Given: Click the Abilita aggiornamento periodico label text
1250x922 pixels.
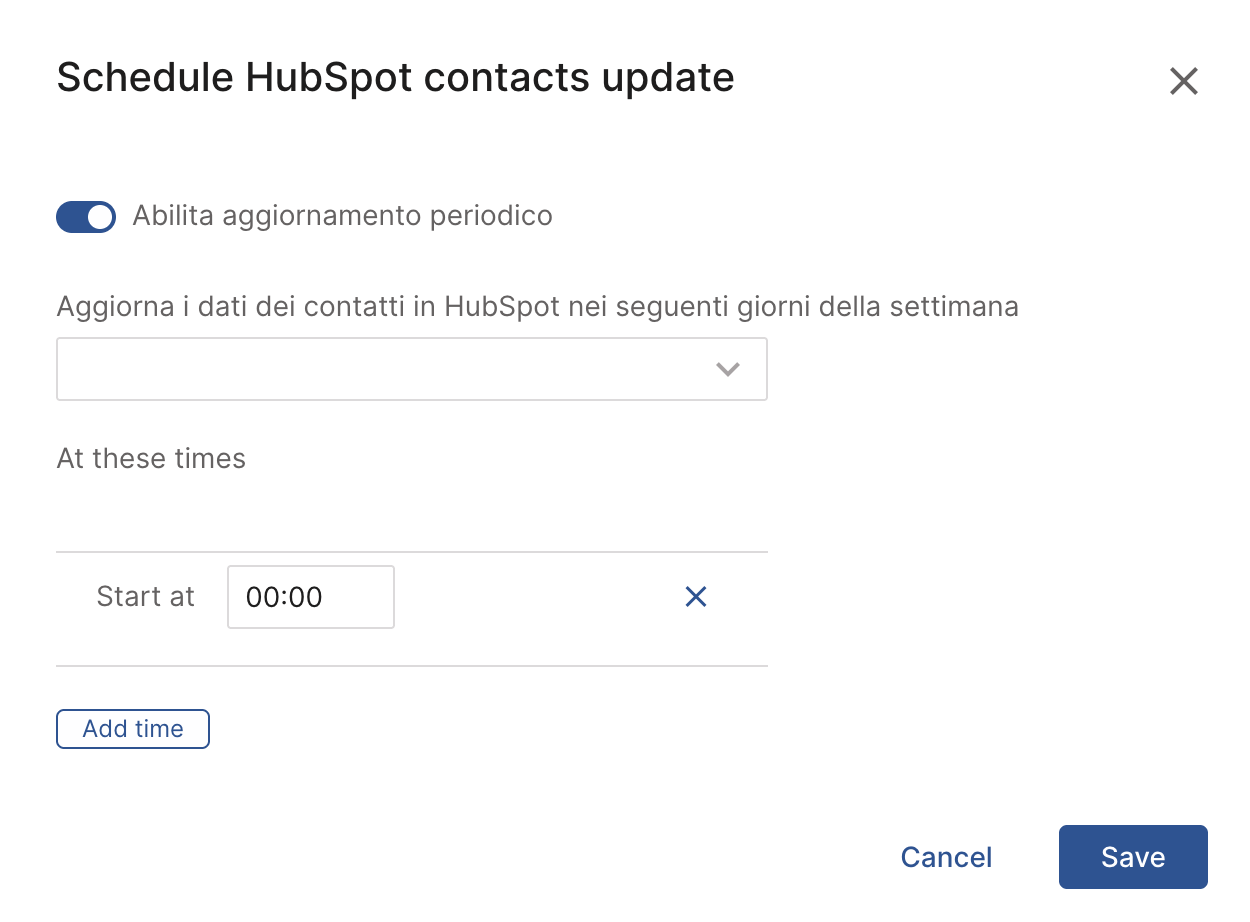Looking at the screenshot, I should tap(342, 216).
